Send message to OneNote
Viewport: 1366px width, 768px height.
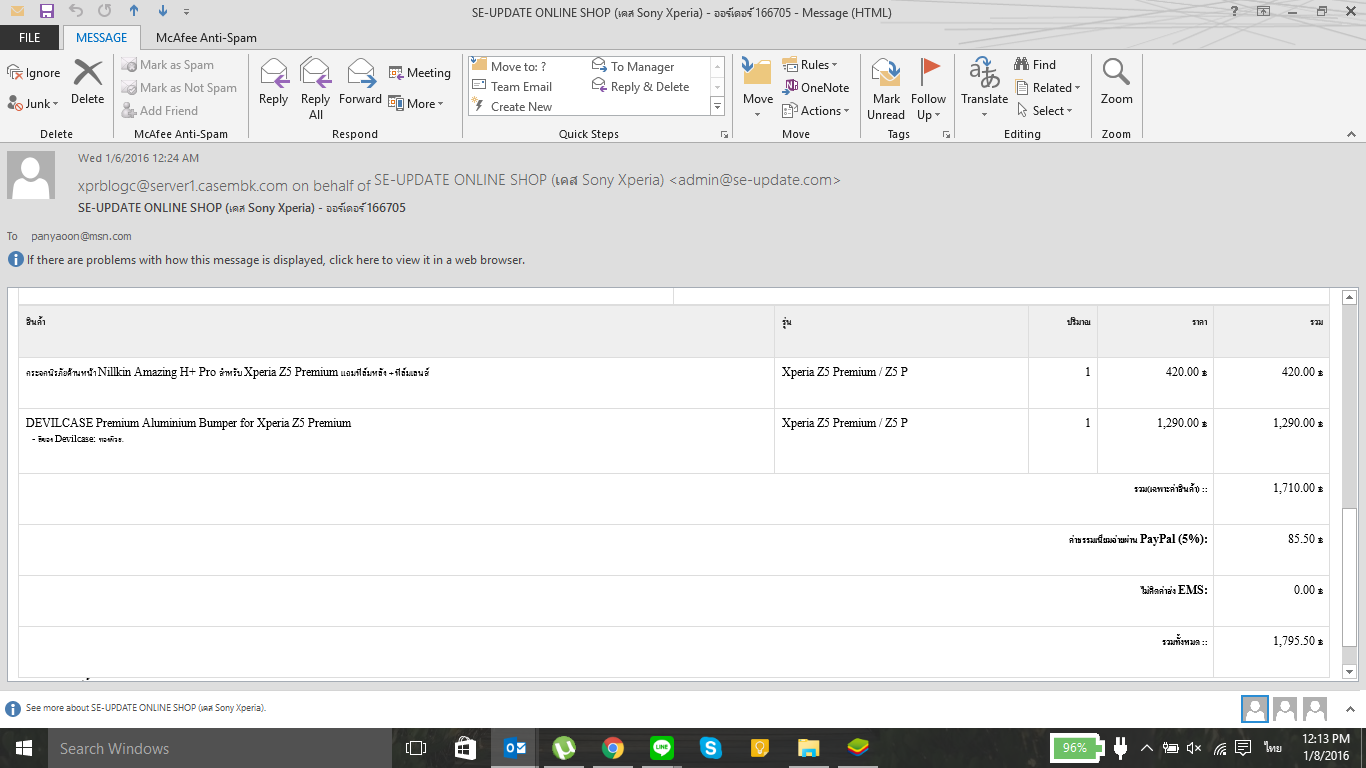[816, 88]
